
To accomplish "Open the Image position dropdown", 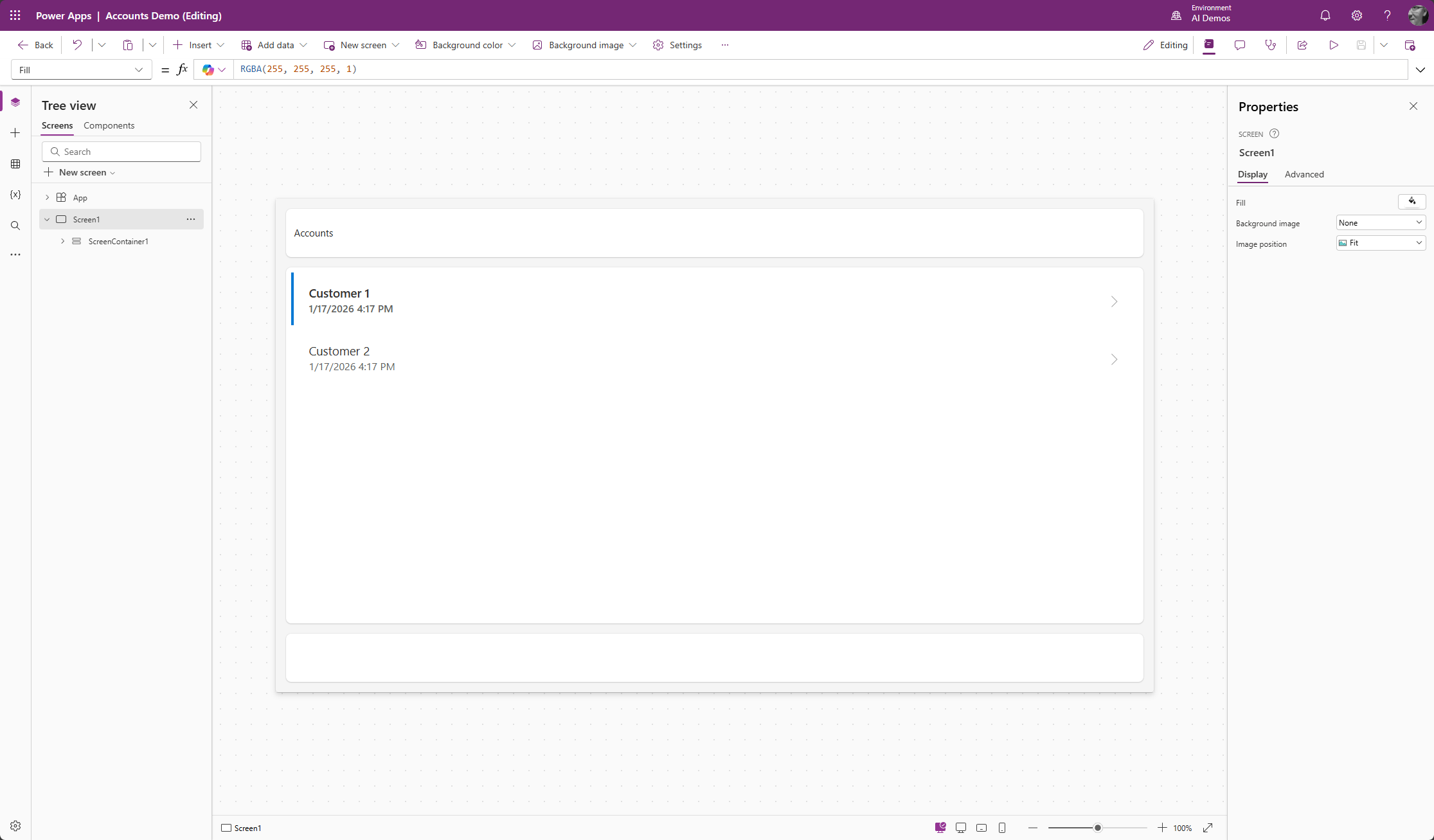I will (1381, 243).
